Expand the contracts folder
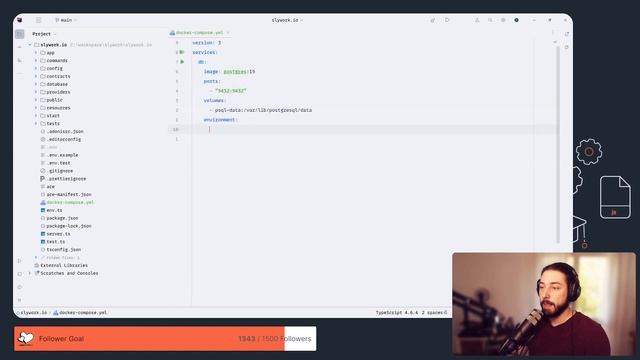This screenshot has width=640, height=360. (x=36, y=76)
